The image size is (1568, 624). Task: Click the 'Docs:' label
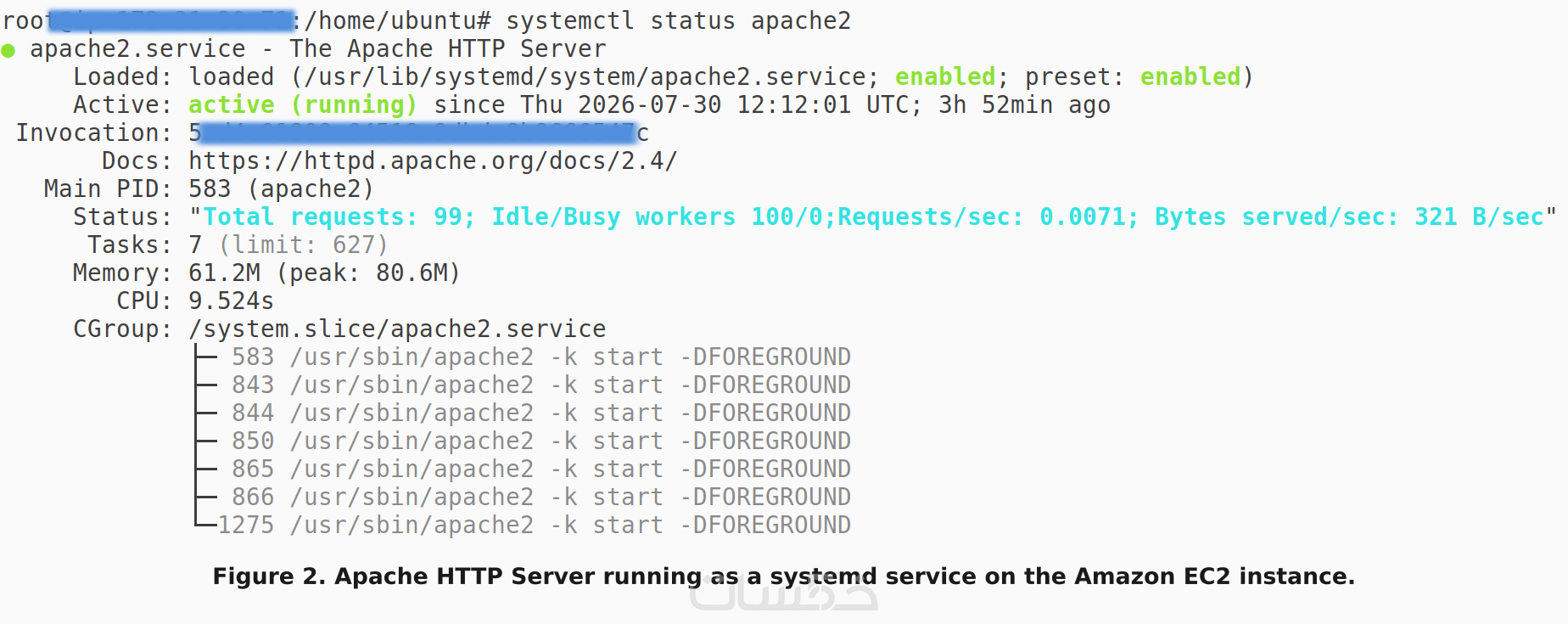(137, 161)
